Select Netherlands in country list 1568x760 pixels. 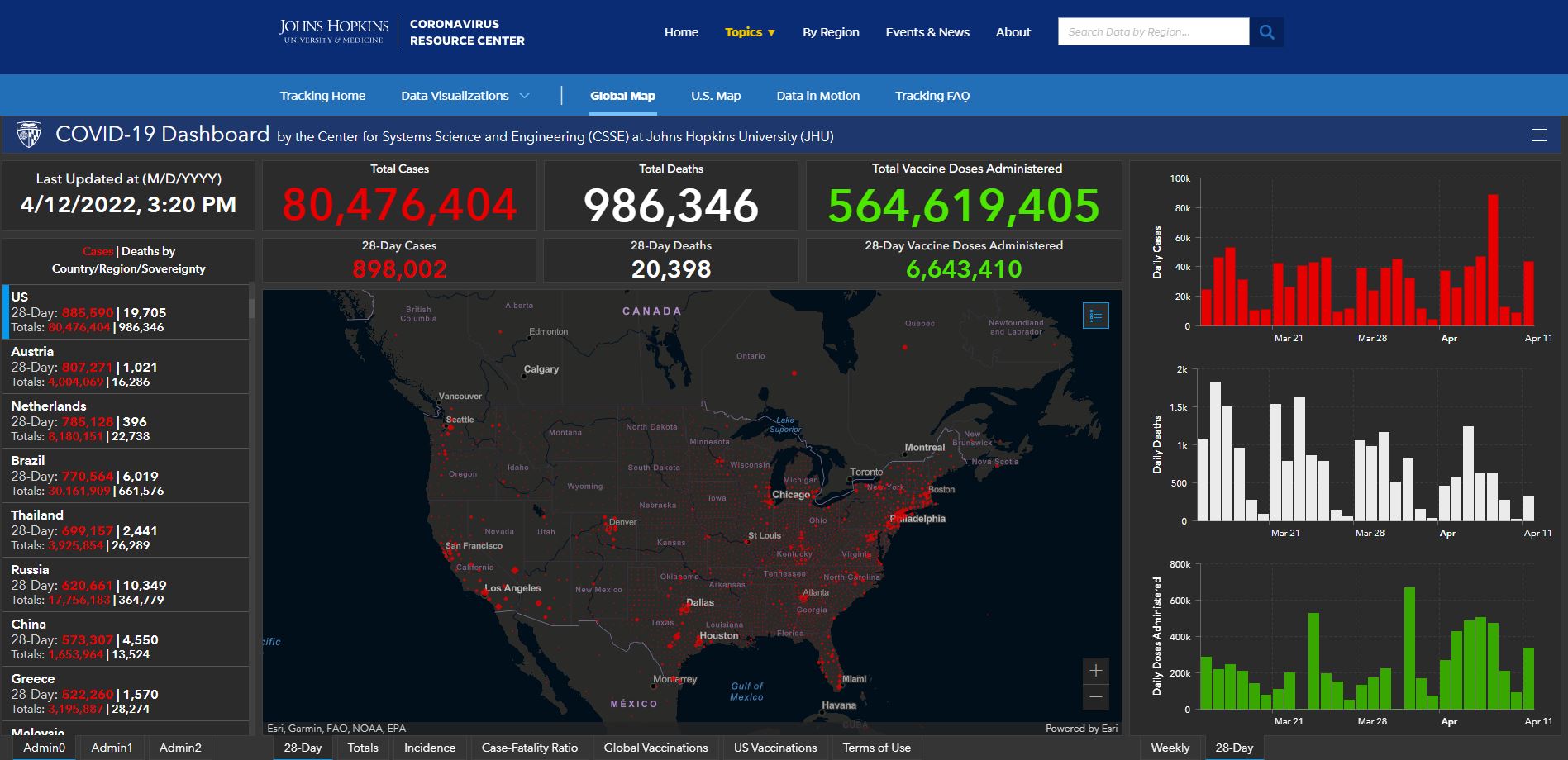[x=126, y=420]
